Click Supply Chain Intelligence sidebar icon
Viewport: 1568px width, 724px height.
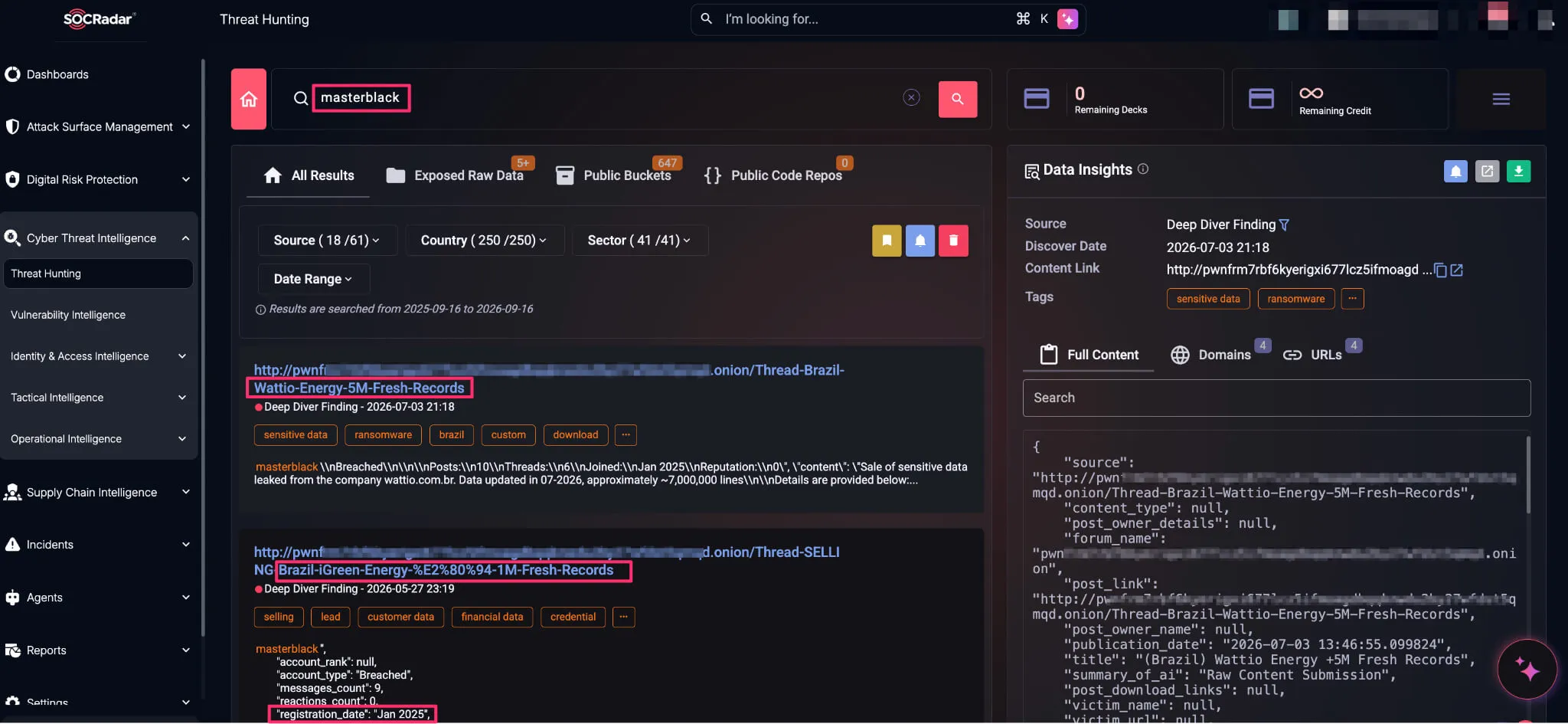(12, 493)
